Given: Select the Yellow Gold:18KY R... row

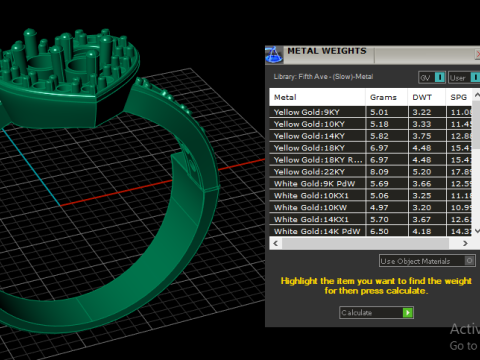Looking at the screenshot, I should pyautogui.click(x=370, y=160).
